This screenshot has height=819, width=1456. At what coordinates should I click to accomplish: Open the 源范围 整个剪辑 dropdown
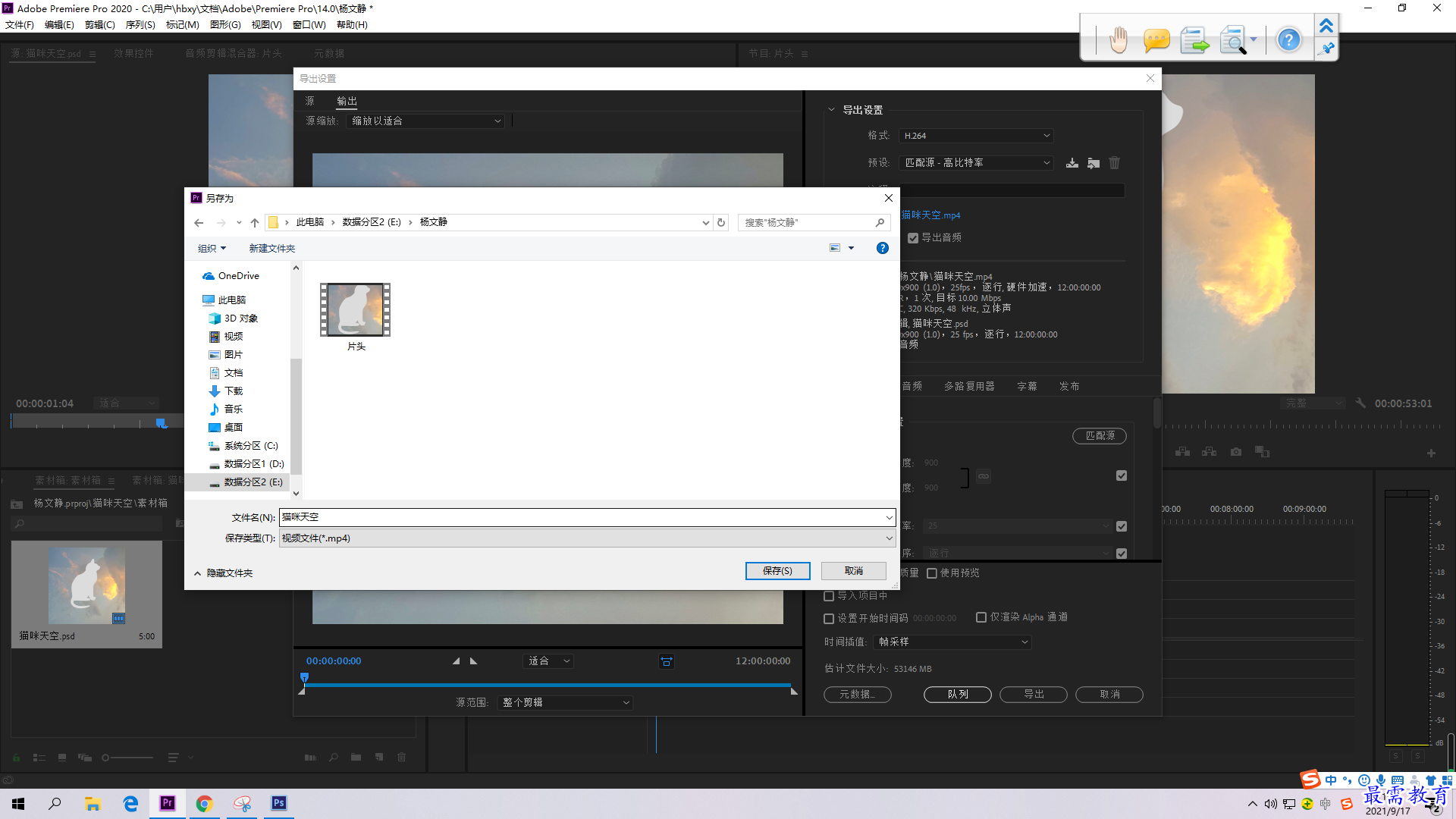565,703
